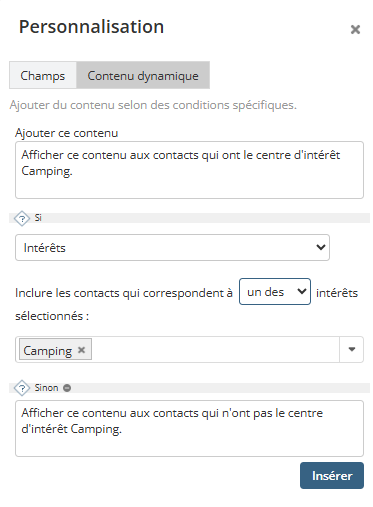This screenshot has width=373, height=507.
Task: Select the Camping tag label
Action: click(x=48, y=351)
